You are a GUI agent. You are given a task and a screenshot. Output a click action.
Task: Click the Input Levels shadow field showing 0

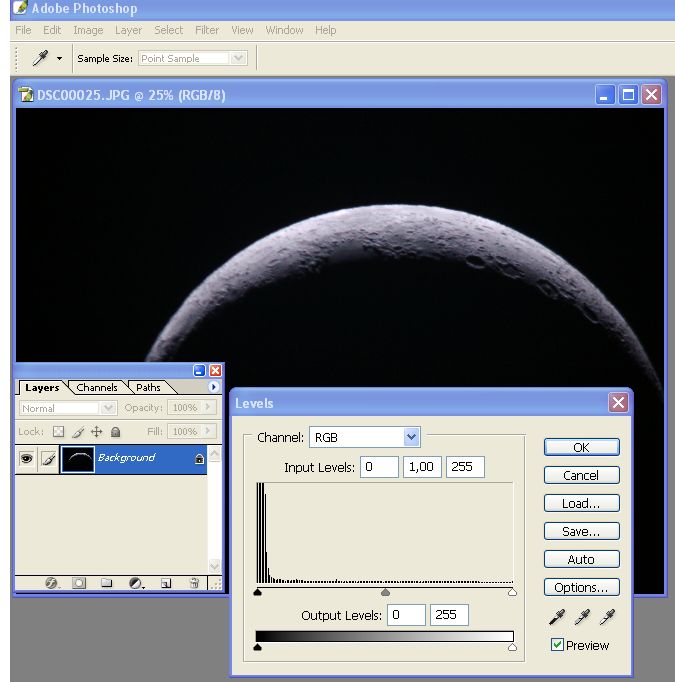click(379, 467)
